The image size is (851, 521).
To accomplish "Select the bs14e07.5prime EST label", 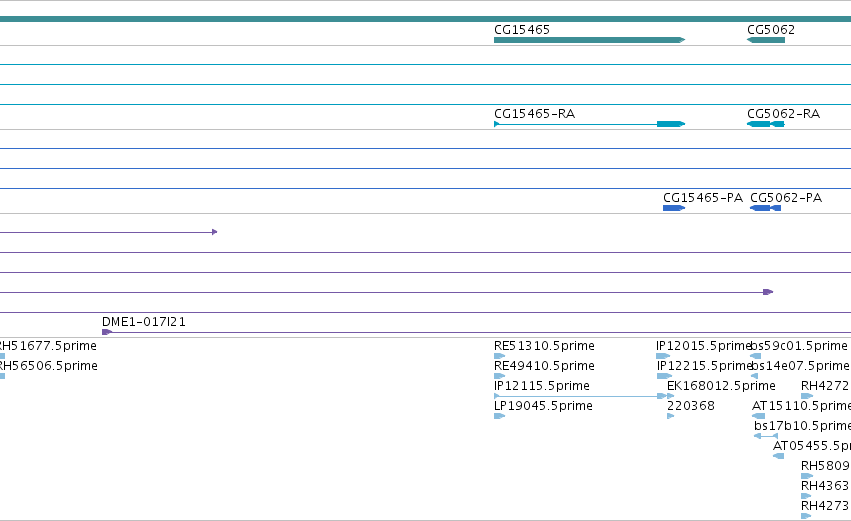I will [x=801, y=366].
